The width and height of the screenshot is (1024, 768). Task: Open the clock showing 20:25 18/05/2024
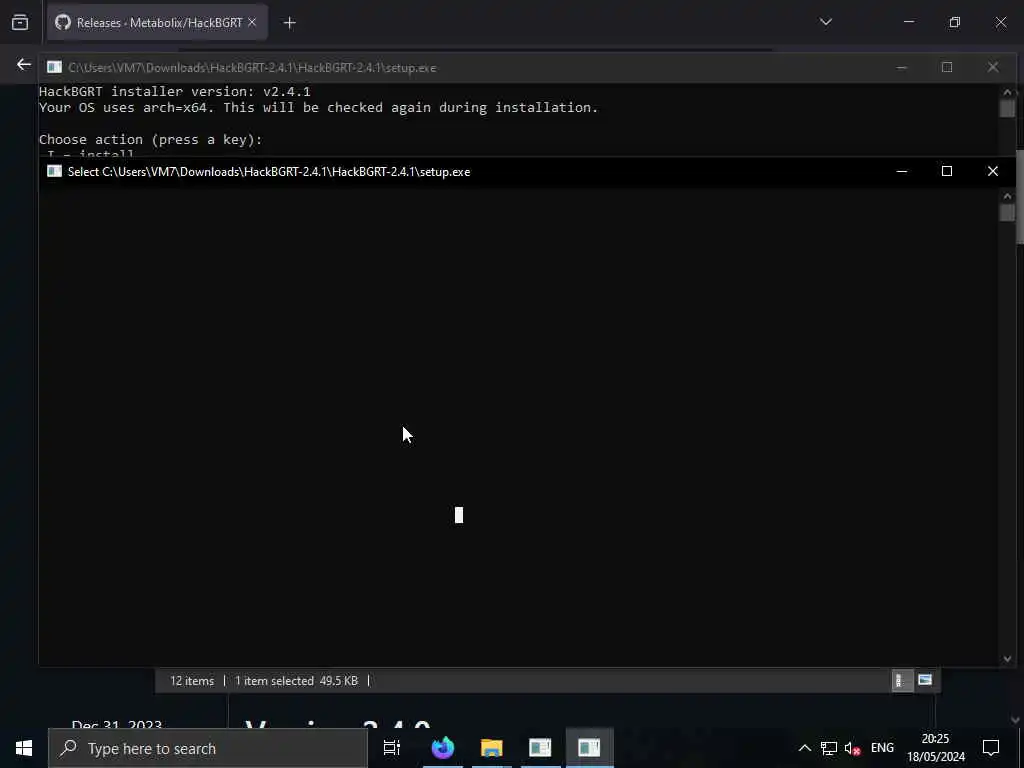935,748
